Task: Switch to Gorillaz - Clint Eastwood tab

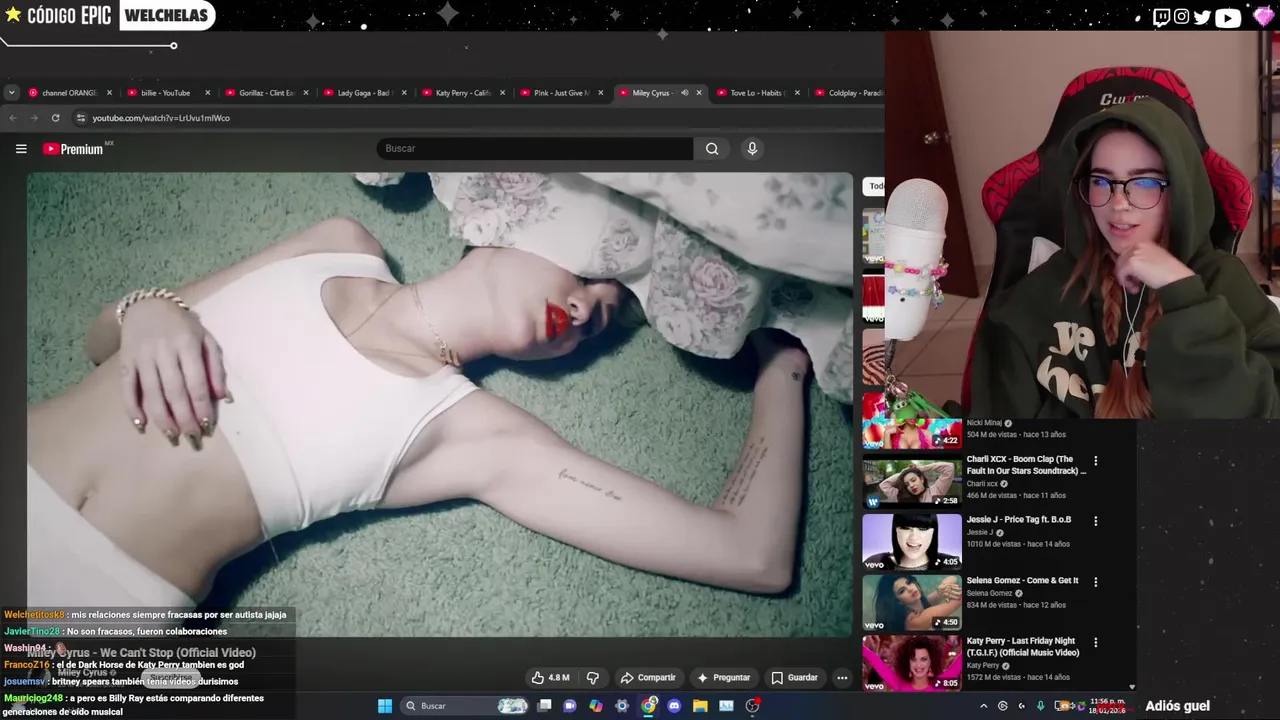Action: [264, 93]
